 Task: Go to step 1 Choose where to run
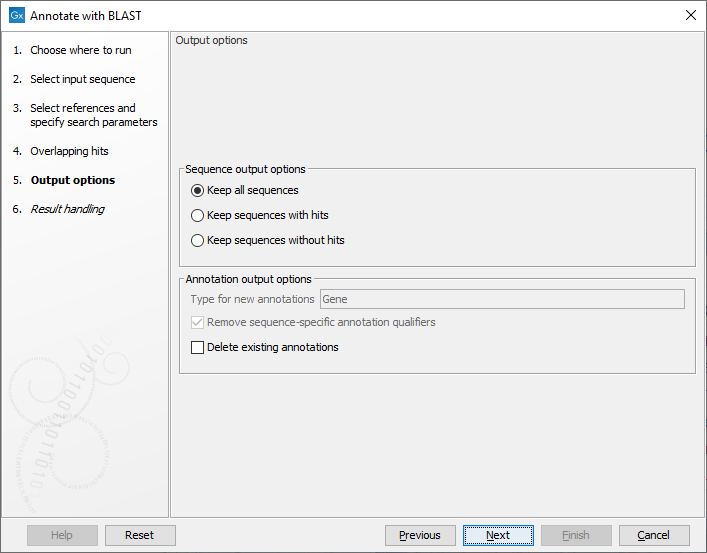[x=80, y=50]
